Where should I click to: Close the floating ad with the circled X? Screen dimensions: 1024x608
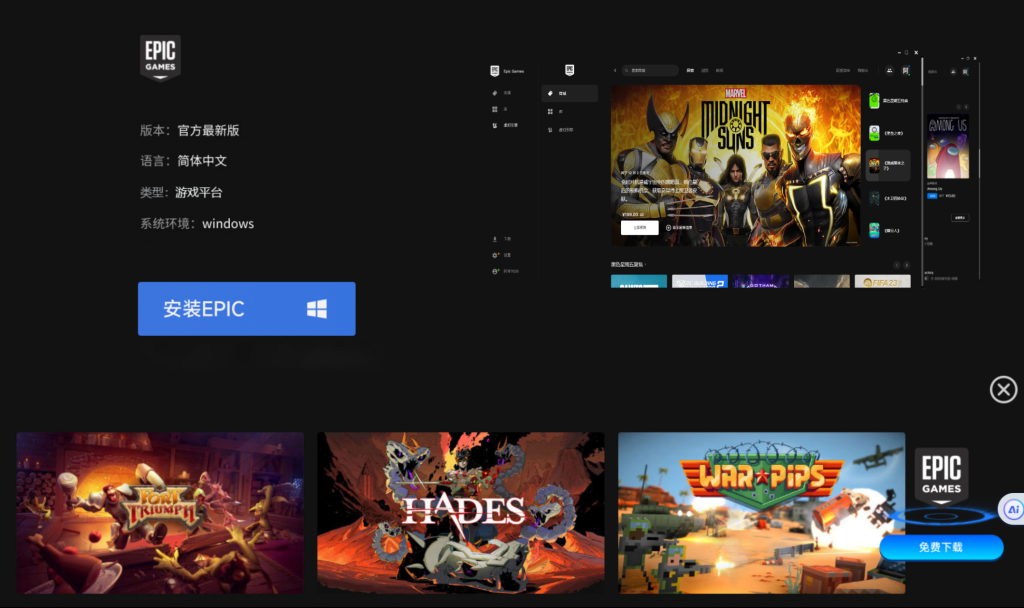click(x=1003, y=390)
